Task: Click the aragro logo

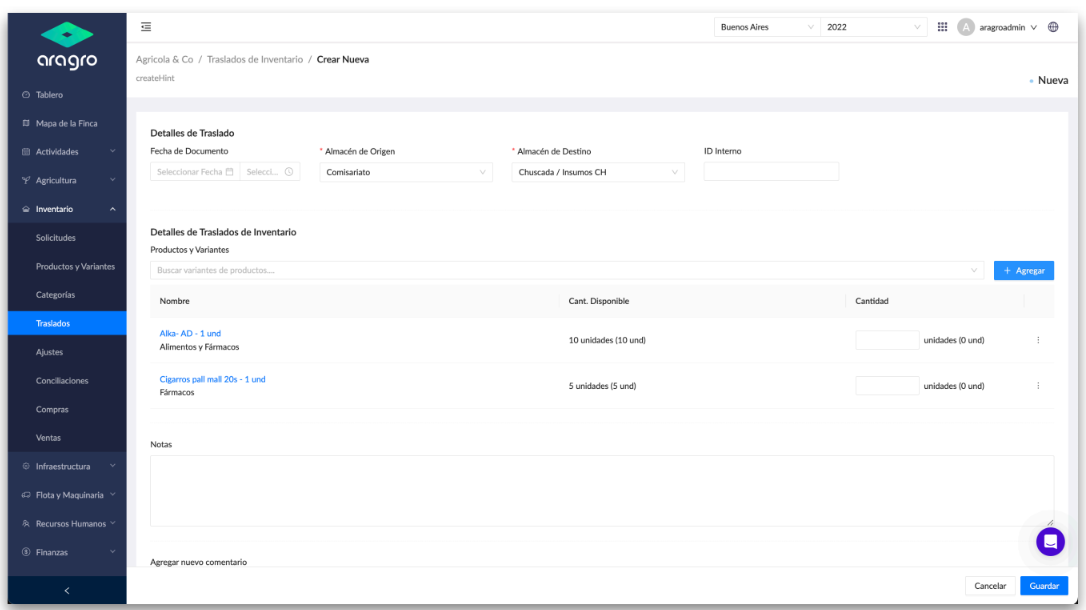Action: click(x=67, y=46)
